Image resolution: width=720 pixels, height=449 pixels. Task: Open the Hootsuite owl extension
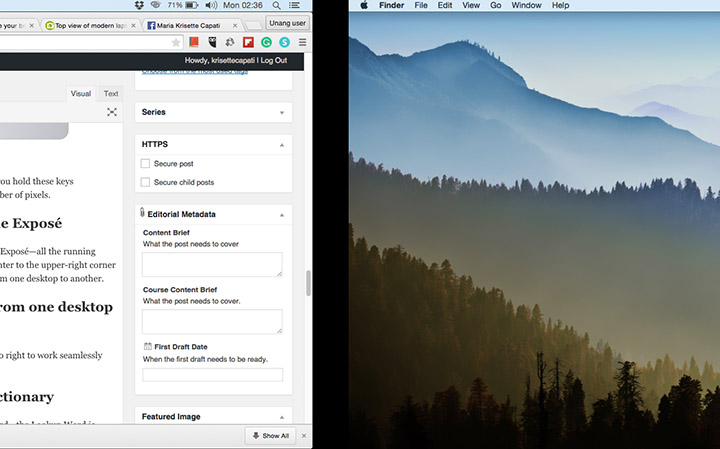212,43
